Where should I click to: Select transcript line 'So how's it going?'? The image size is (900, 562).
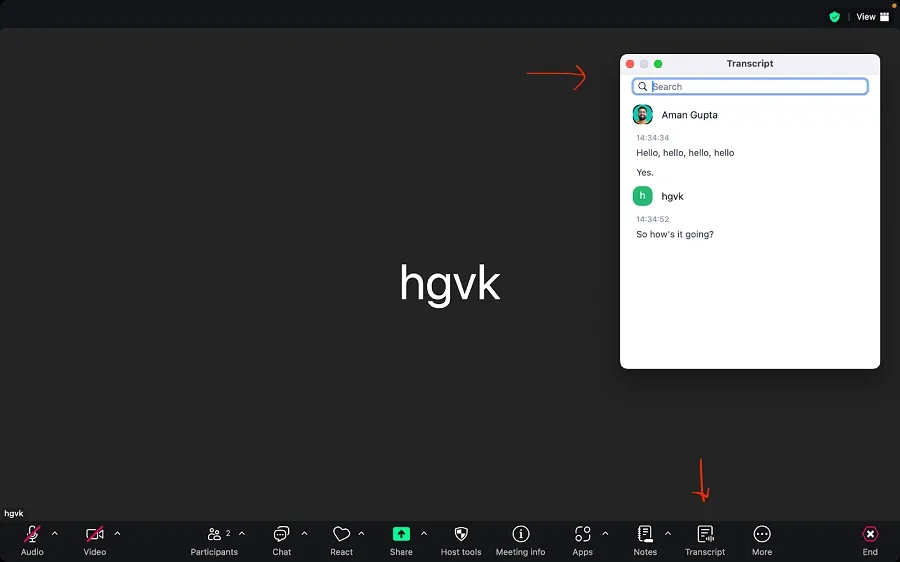[675, 234]
